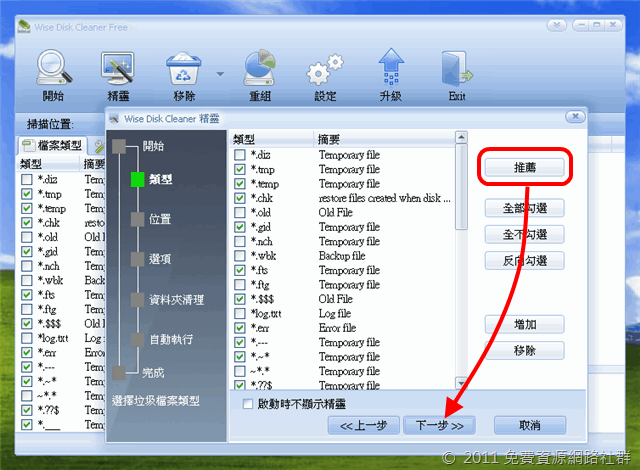The height and width of the screenshot is (470, 640).
Task: Click the 類型 column header in main window
Action: tap(49, 164)
